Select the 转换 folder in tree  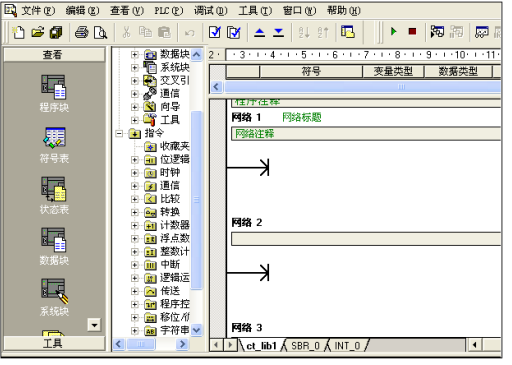[x=170, y=212]
